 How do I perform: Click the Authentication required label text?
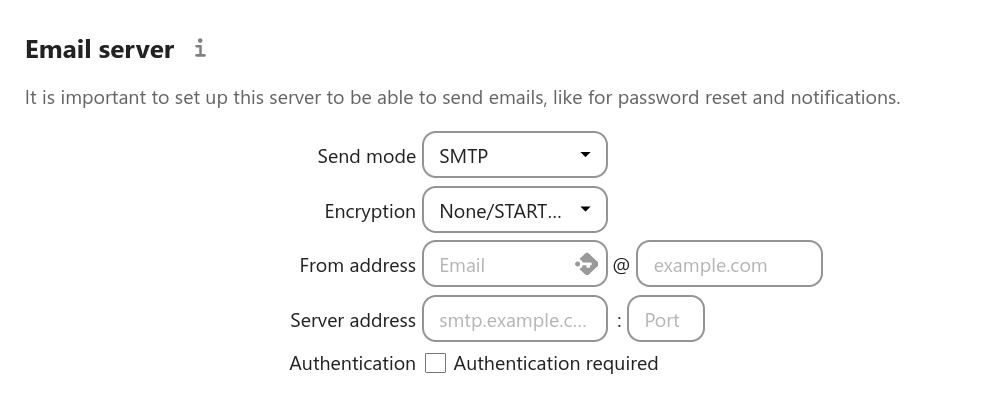pos(555,363)
